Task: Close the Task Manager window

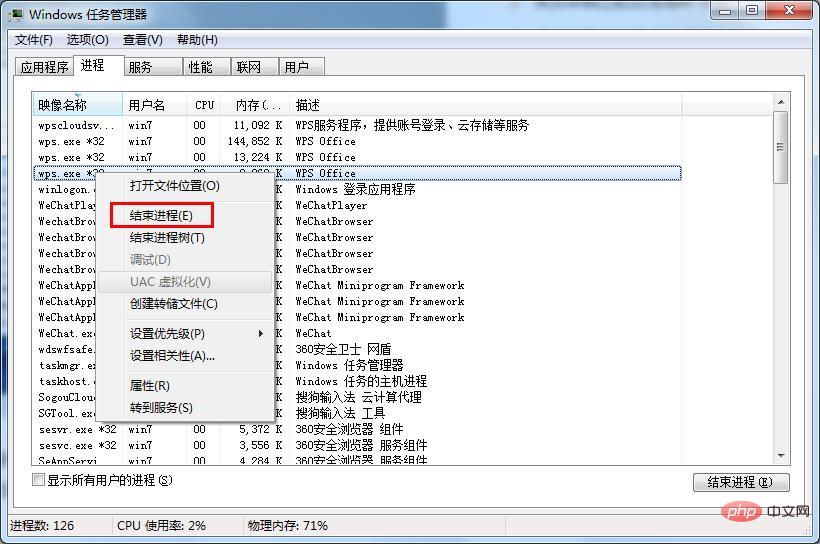Action: pos(790,10)
